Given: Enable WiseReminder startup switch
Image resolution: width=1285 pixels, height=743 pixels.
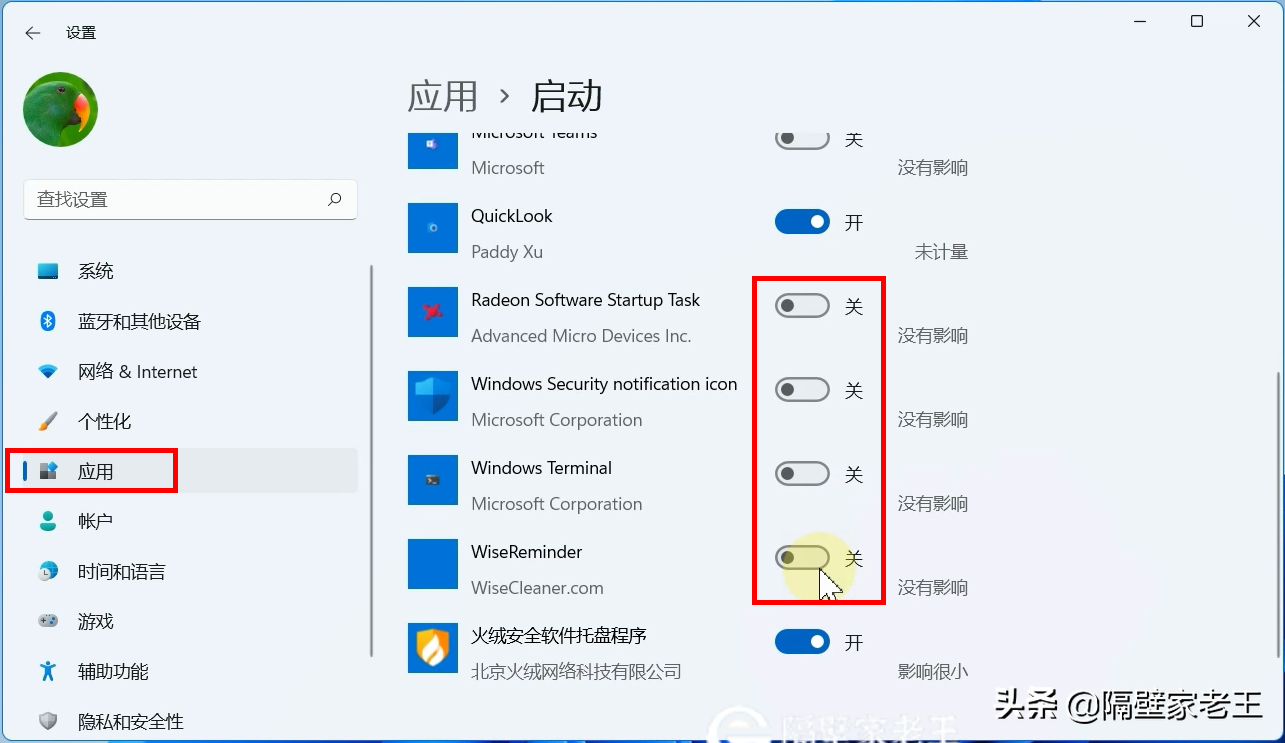Looking at the screenshot, I should (802, 558).
